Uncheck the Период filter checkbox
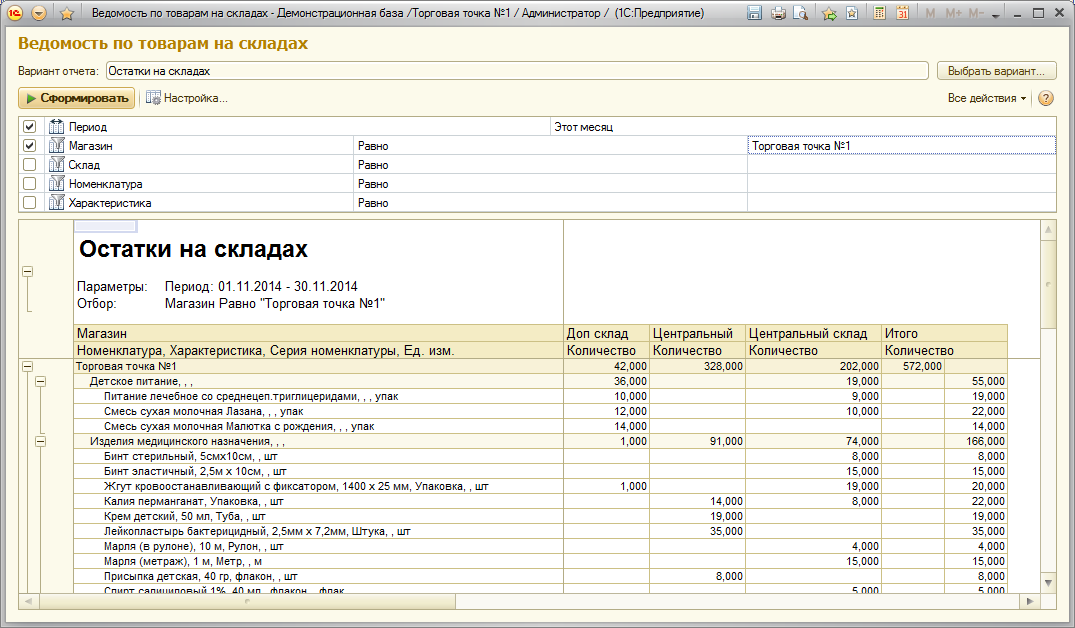Viewport: 1075px width, 628px height. click(30, 127)
